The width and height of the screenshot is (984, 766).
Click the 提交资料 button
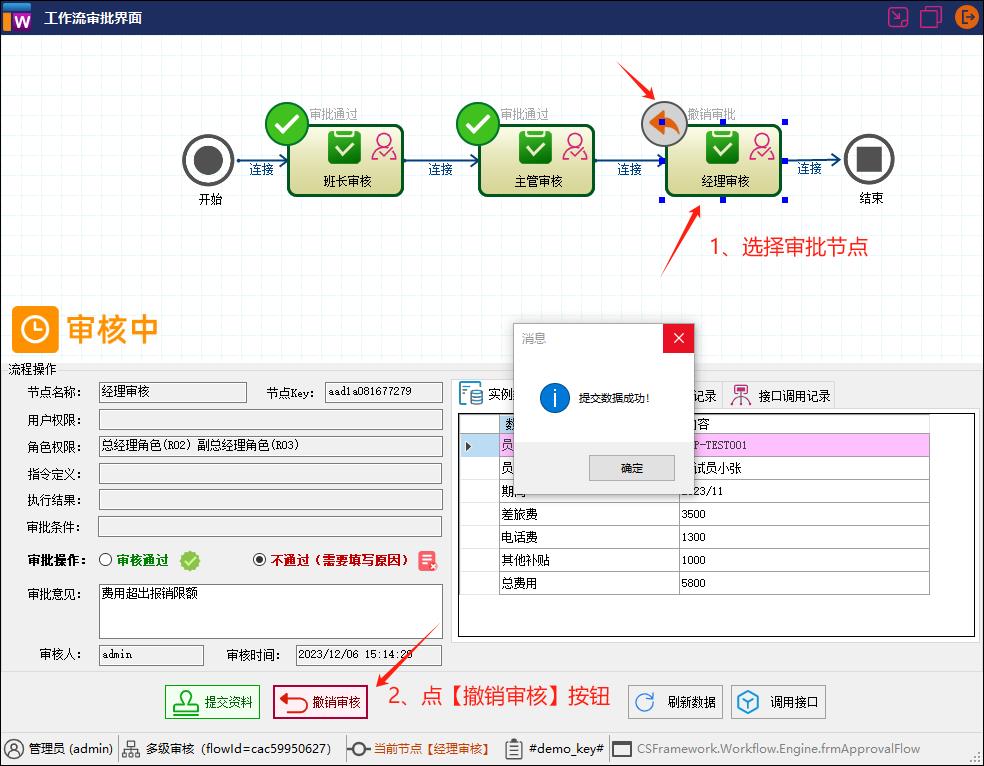tap(212, 701)
